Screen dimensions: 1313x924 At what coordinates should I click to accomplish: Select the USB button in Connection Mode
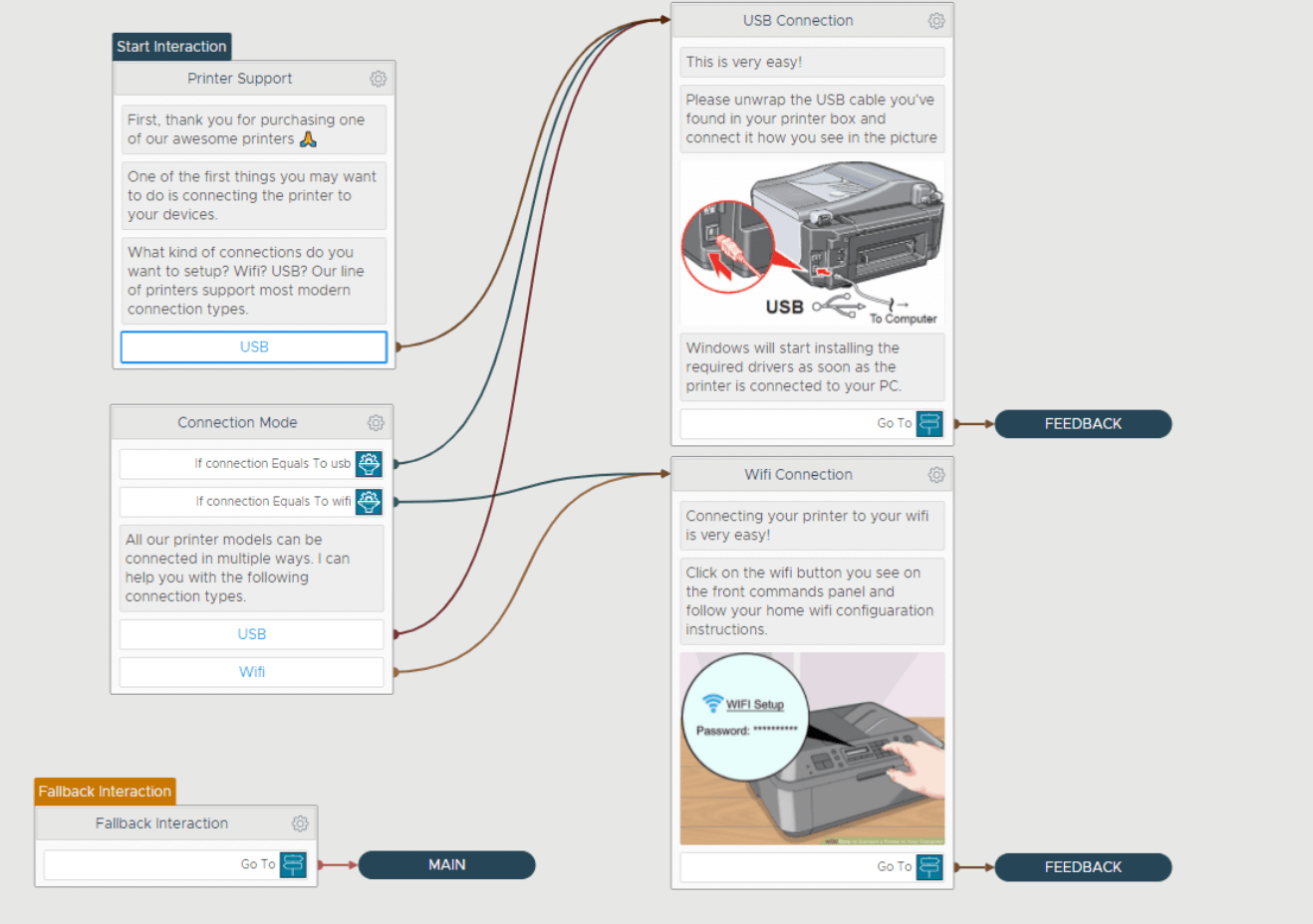pyautogui.click(x=252, y=634)
